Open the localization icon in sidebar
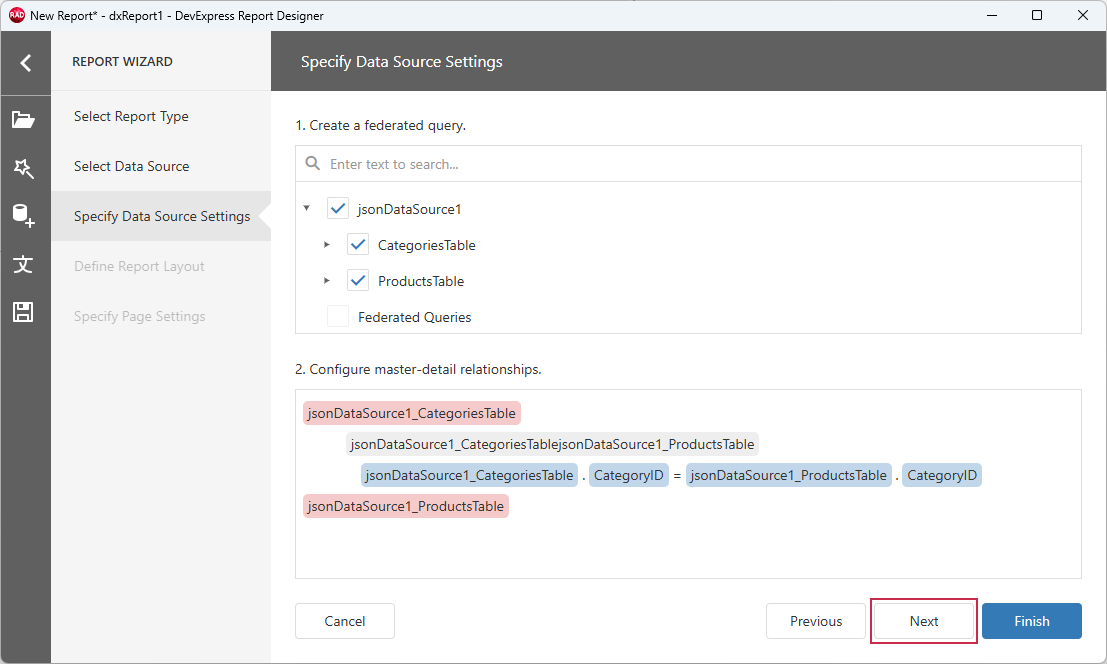The width and height of the screenshot is (1107, 664). pyautogui.click(x=23, y=264)
